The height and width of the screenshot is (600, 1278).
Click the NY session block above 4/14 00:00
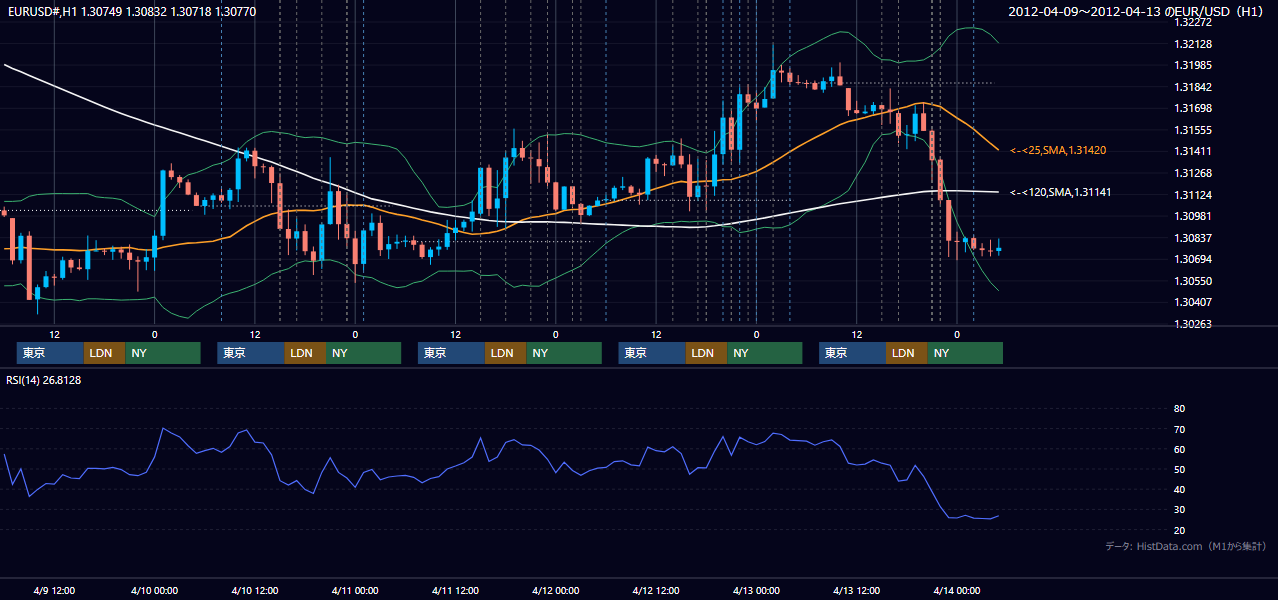(965, 353)
